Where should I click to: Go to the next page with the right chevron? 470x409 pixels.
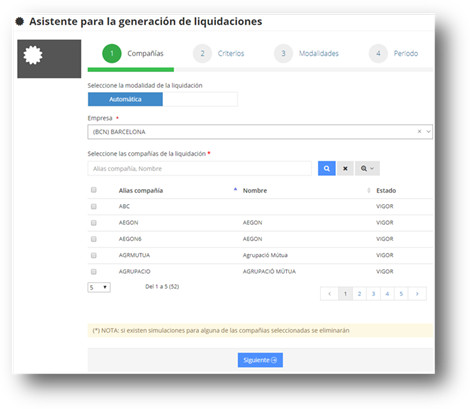coord(417,294)
